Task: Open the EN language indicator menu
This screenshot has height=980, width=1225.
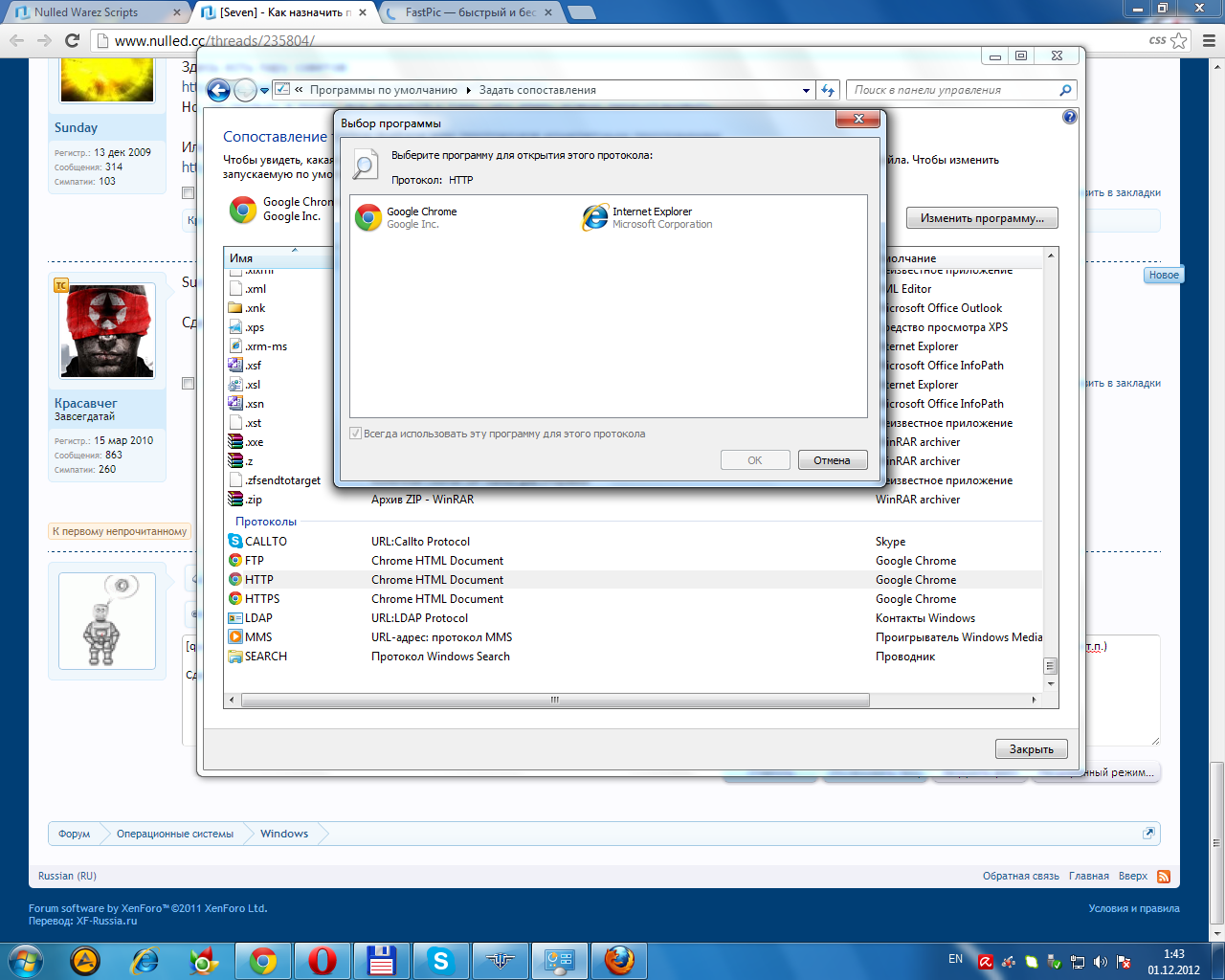Action: (x=955, y=959)
